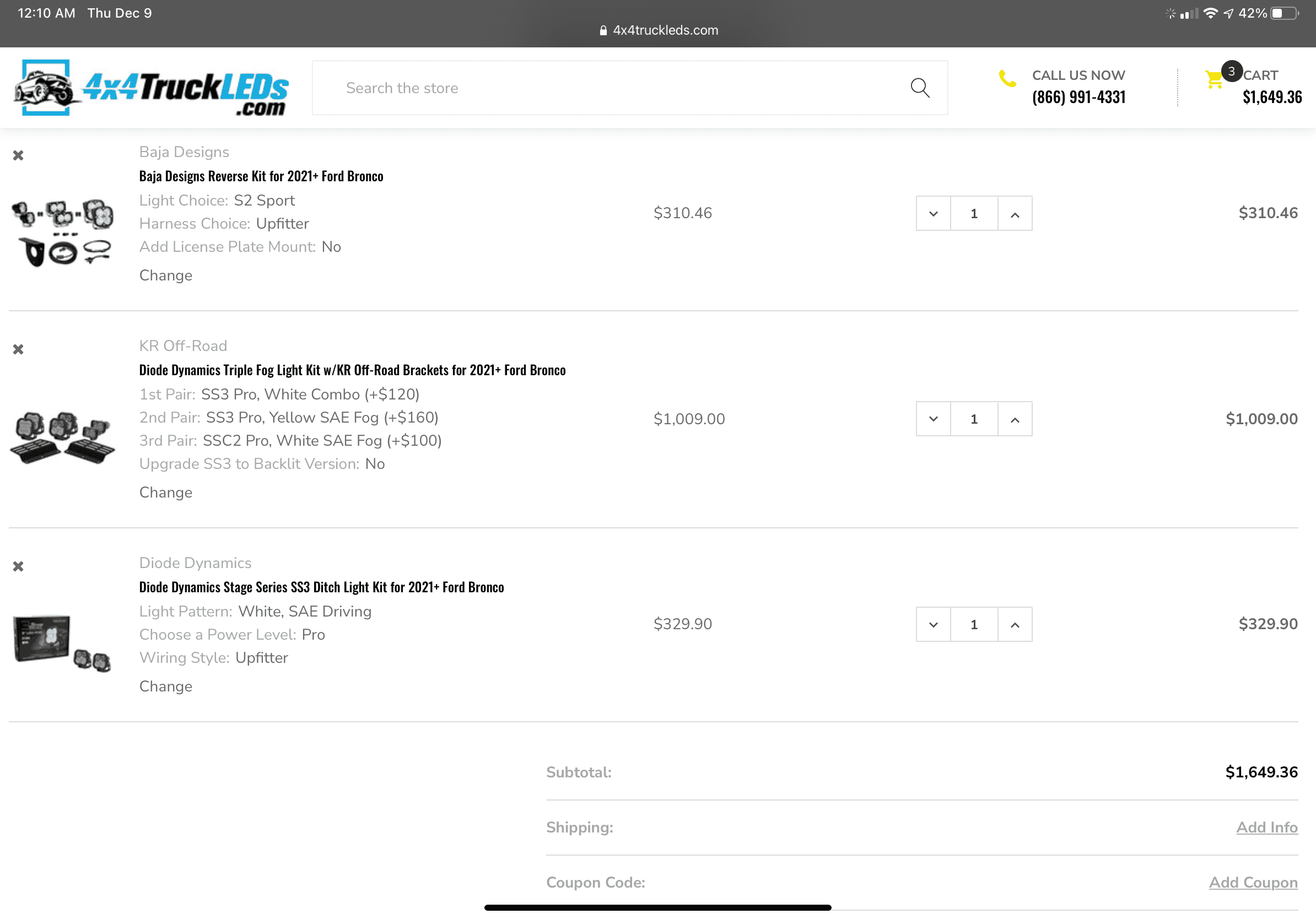Screen dimensions: 1316x919
Task: Open Baja Designs Reverse Kit product title
Action: 261,176
